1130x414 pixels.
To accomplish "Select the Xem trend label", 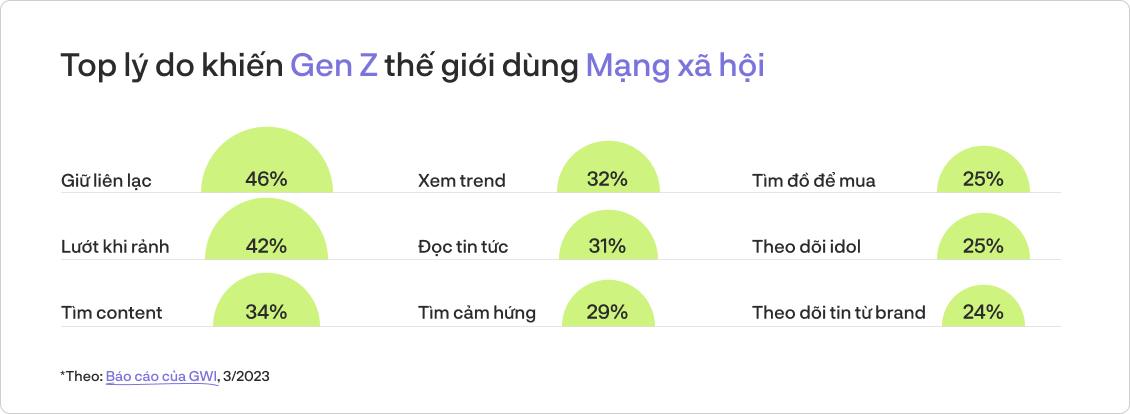I will [x=462, y=180].
